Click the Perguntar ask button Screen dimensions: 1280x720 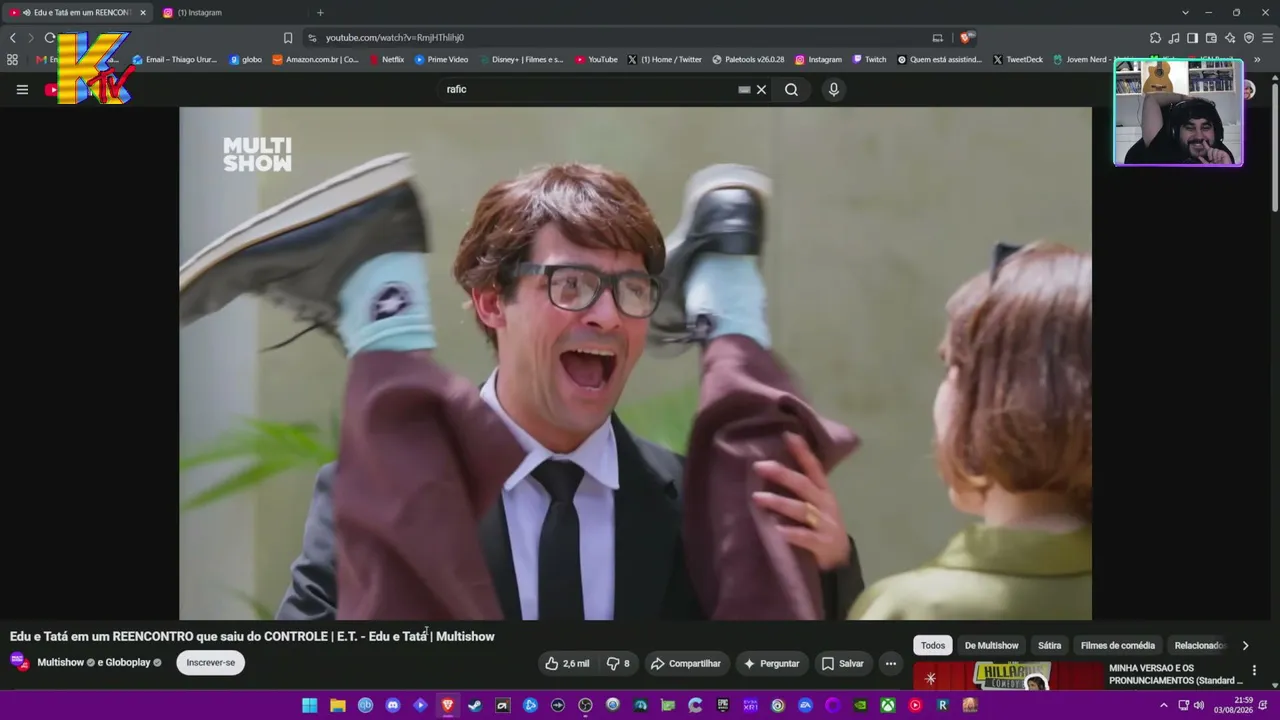pyautogui.click(x=770, y=663)
